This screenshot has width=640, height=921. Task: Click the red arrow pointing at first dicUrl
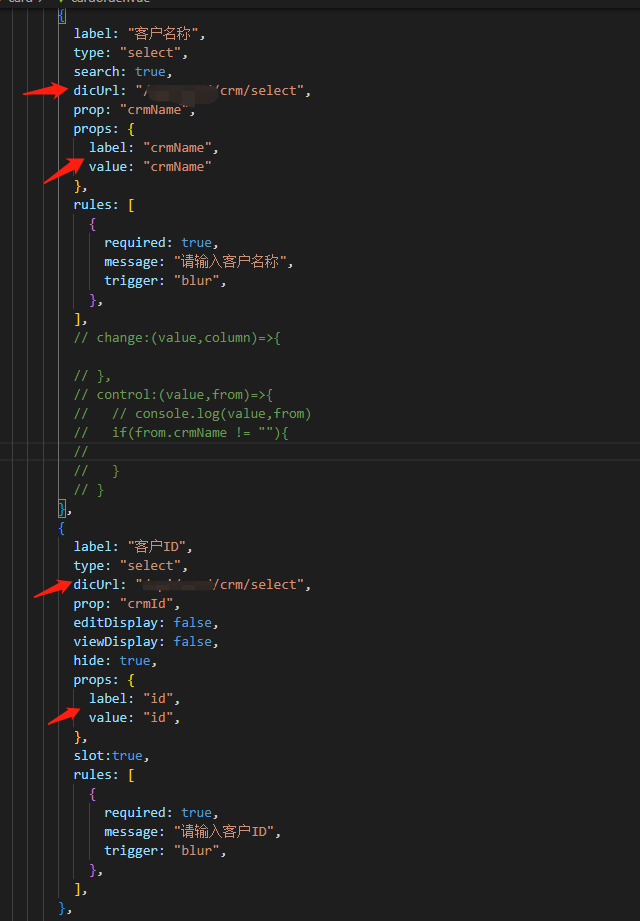44,90
